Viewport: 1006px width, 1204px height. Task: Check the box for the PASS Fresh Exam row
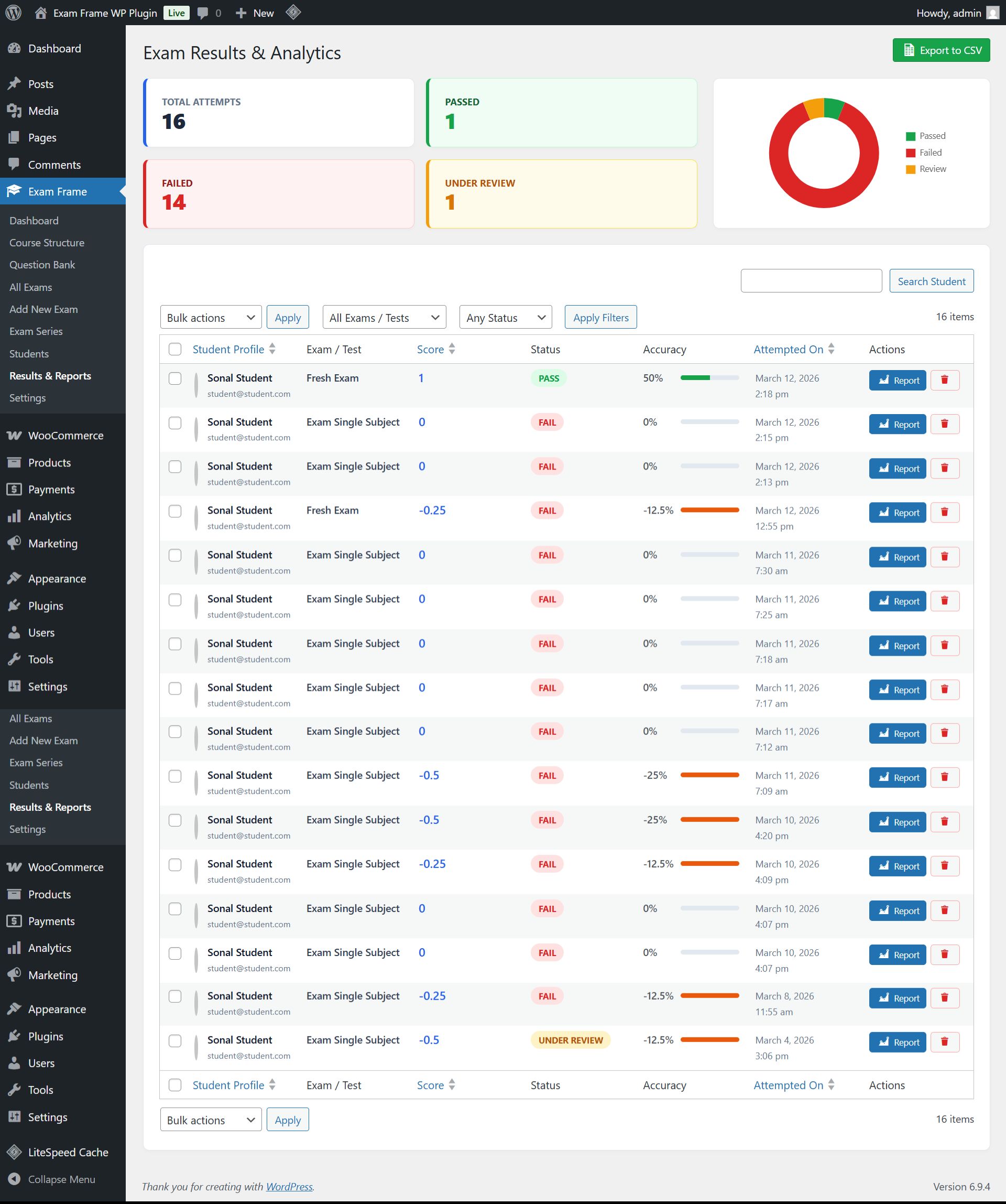(x=175, y=378)
